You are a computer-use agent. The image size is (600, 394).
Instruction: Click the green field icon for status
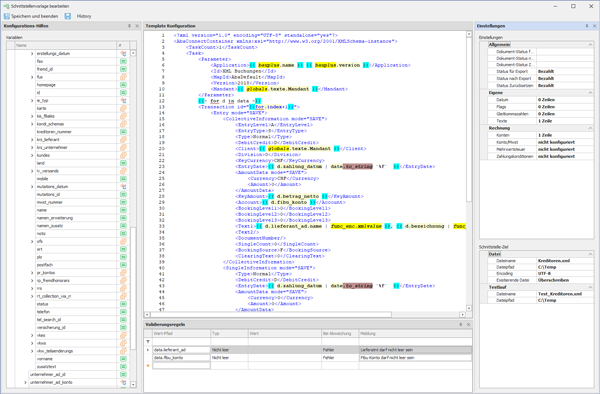click(x=123, y=304)
